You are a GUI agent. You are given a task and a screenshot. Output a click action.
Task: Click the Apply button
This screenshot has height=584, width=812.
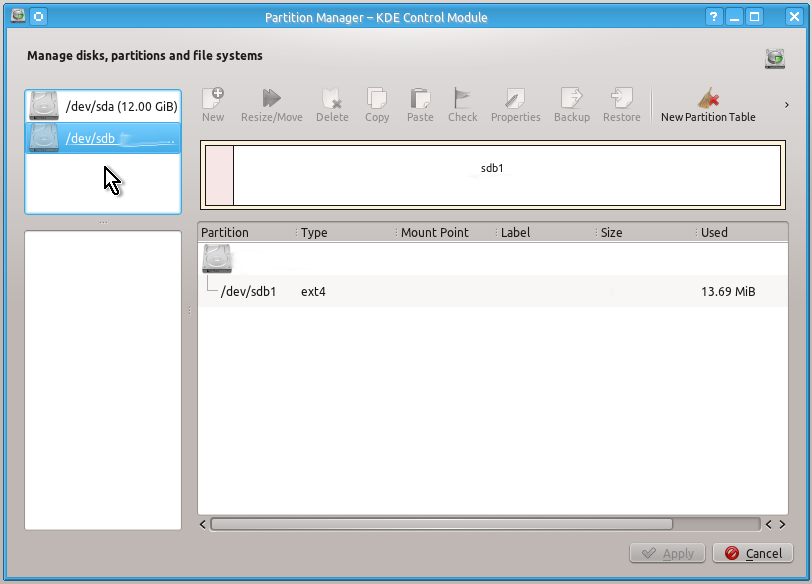coord(667,553)
